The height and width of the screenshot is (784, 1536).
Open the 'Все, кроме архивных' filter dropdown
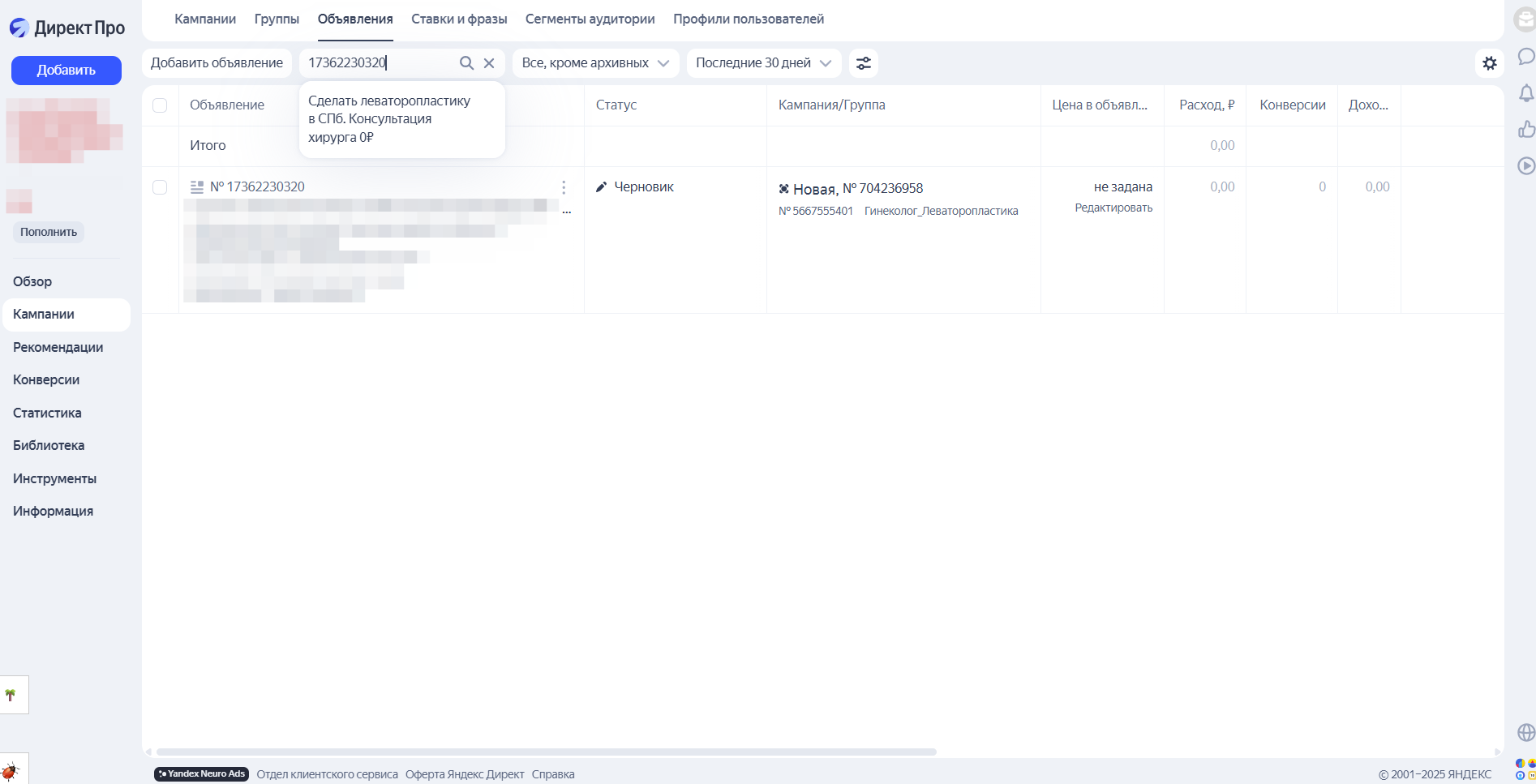(x=594, y=62)
